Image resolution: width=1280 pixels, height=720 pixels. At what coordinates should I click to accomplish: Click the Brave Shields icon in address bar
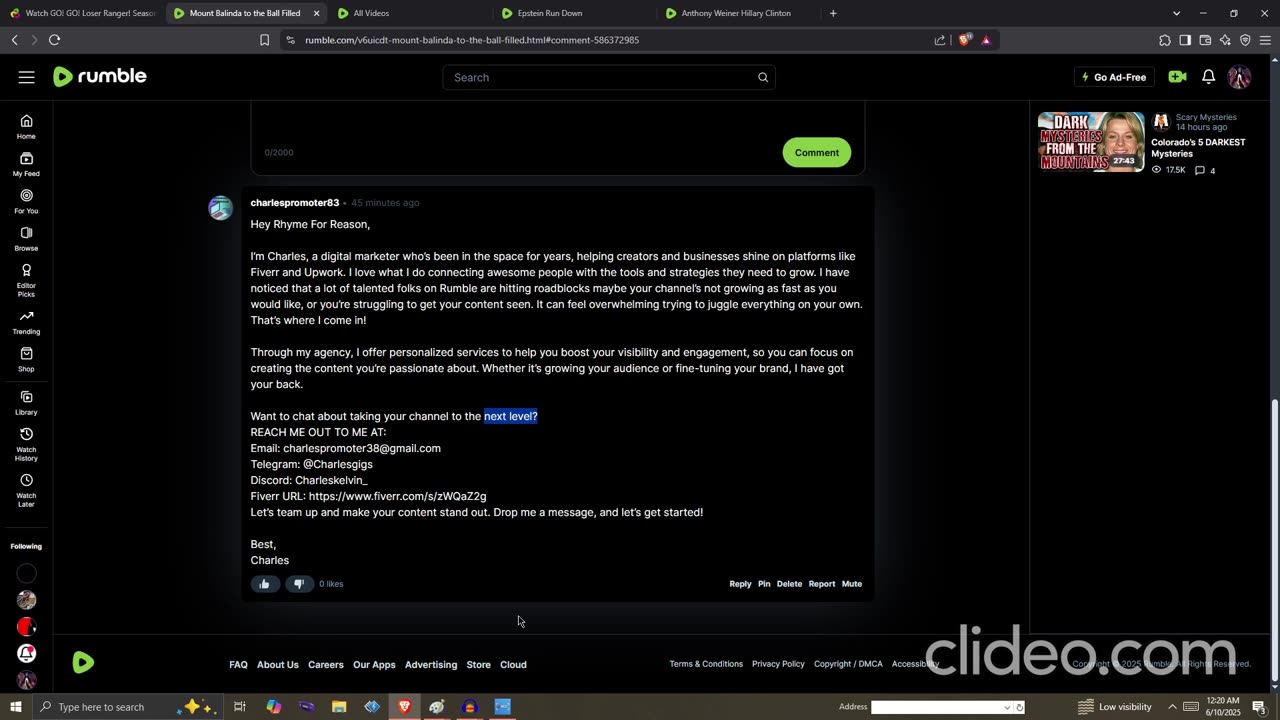pyautogui.click(x=964, y=40)
